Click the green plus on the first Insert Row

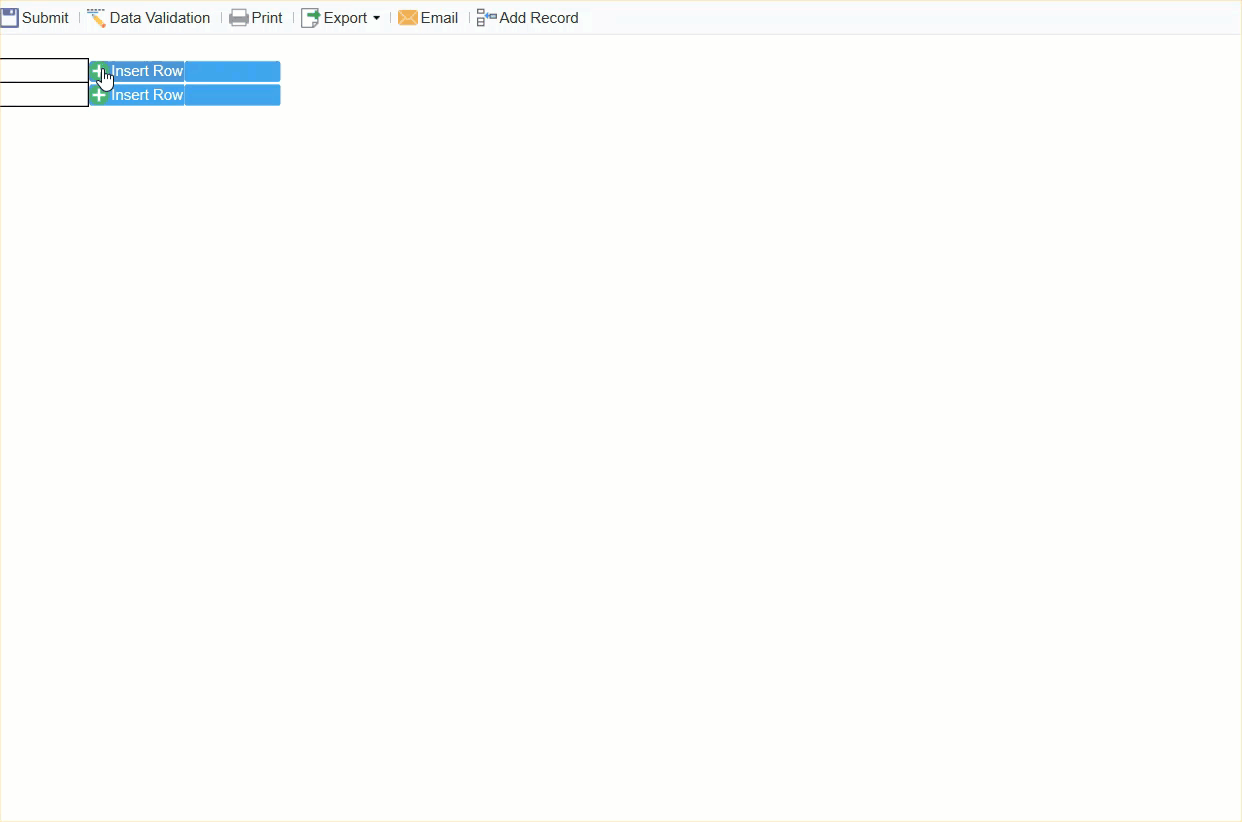point(99,71)
